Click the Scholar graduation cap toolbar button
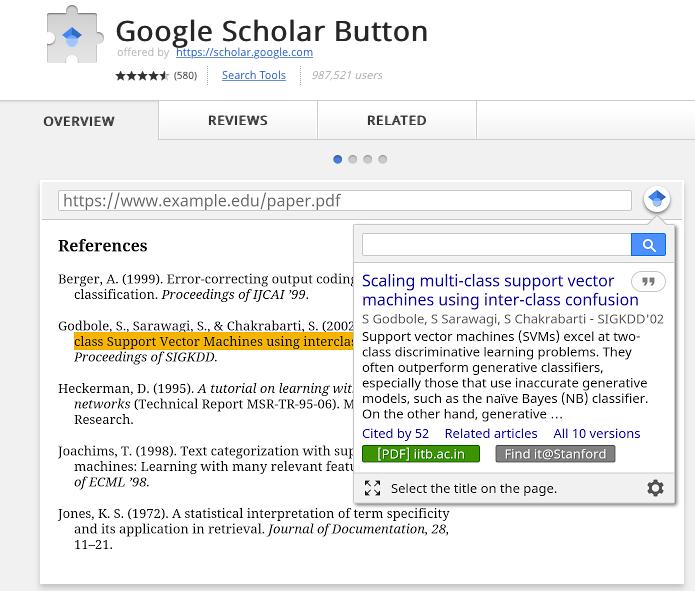This screenshot has width=695, height=591. (656, 199)
